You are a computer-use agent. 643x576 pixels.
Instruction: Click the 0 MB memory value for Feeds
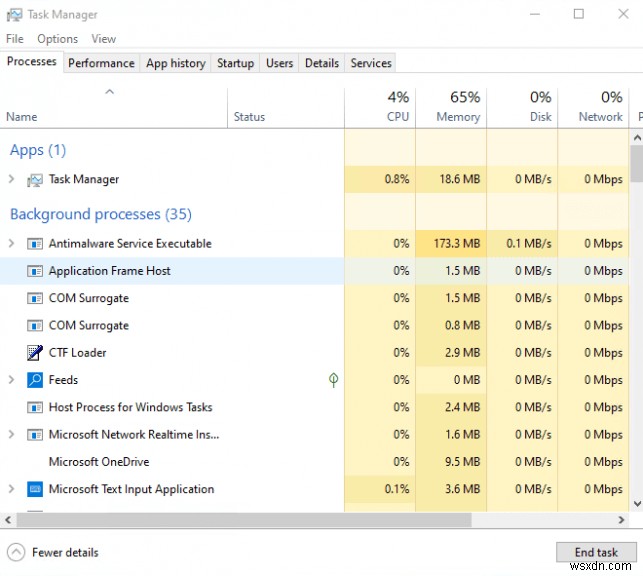pos(467,380)
